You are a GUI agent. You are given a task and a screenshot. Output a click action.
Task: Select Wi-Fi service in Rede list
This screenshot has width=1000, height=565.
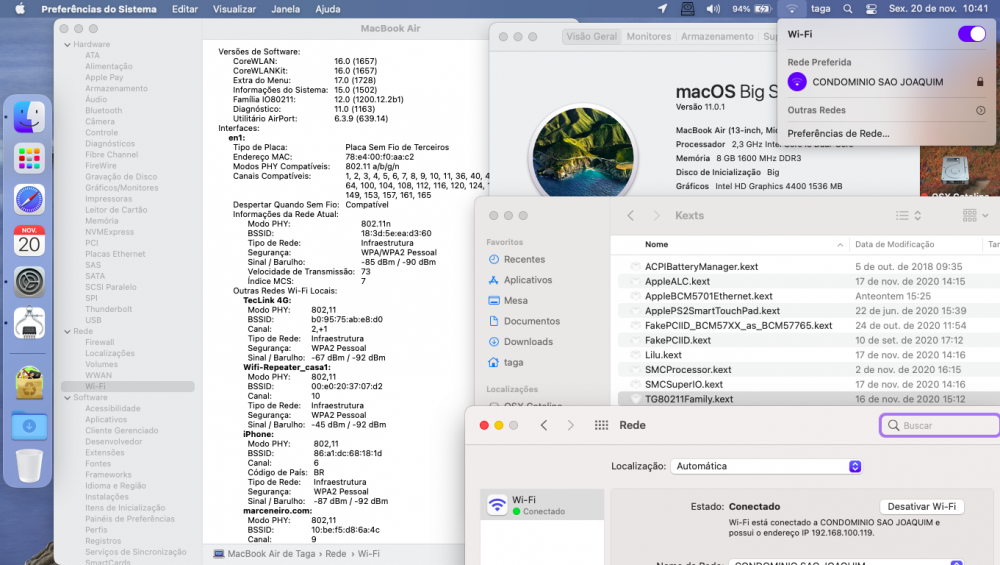point(542,505)
